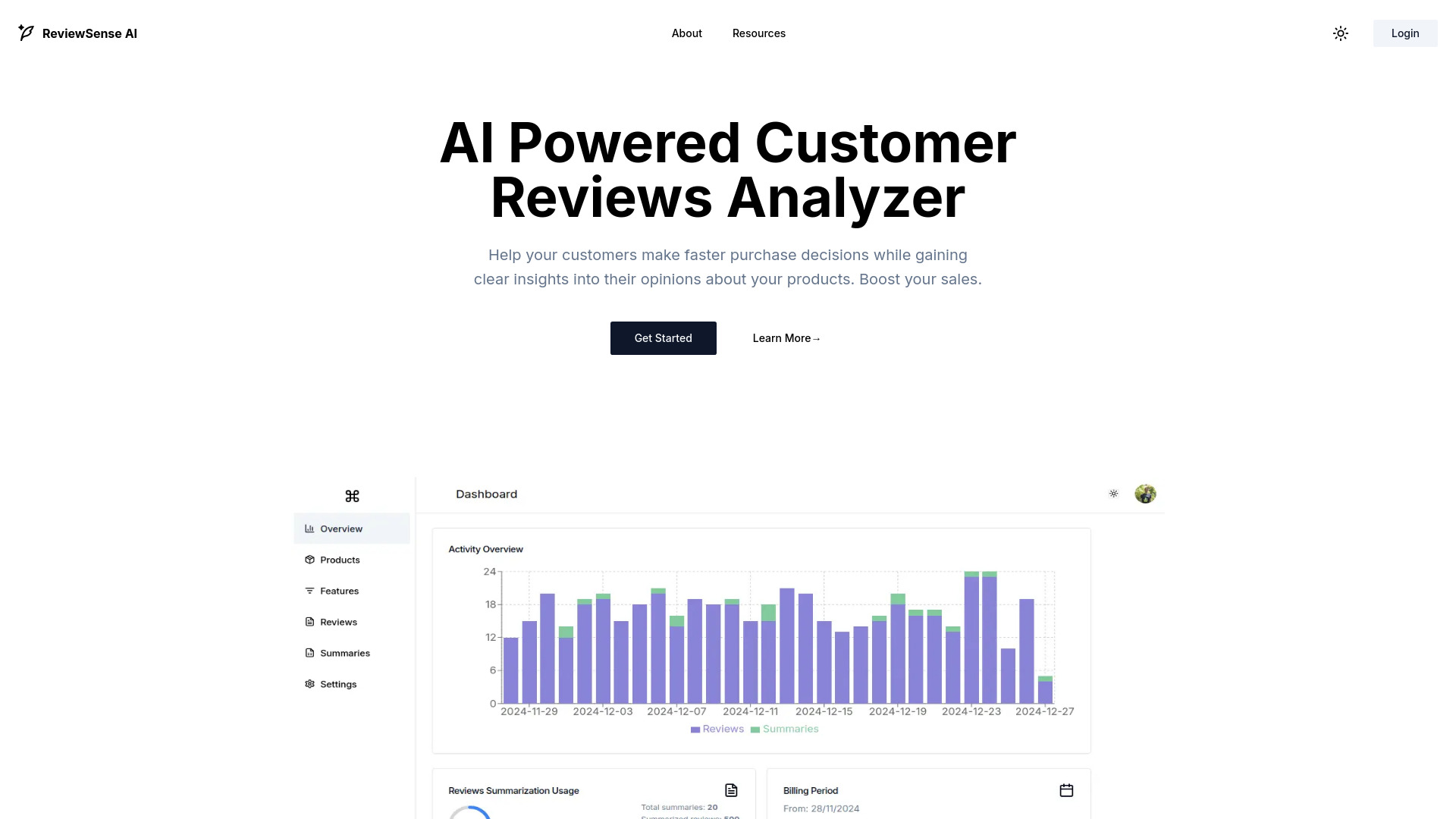Click the Learn More link
This screenshot has height=819, width=1456.
(786, 337)
